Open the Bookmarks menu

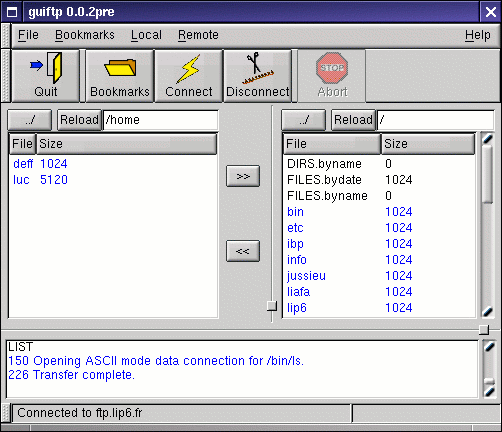tap(85, 35)
